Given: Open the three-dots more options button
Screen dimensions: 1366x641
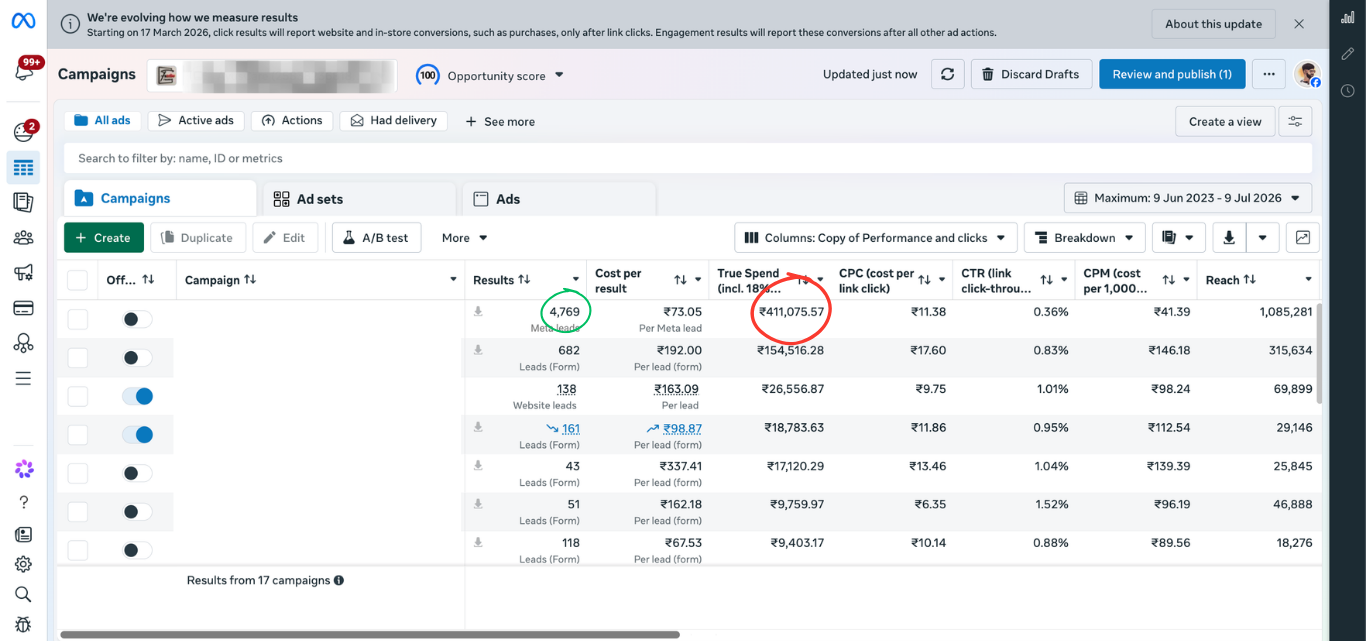Looking at the screenshot, I should click(1269, 74).
